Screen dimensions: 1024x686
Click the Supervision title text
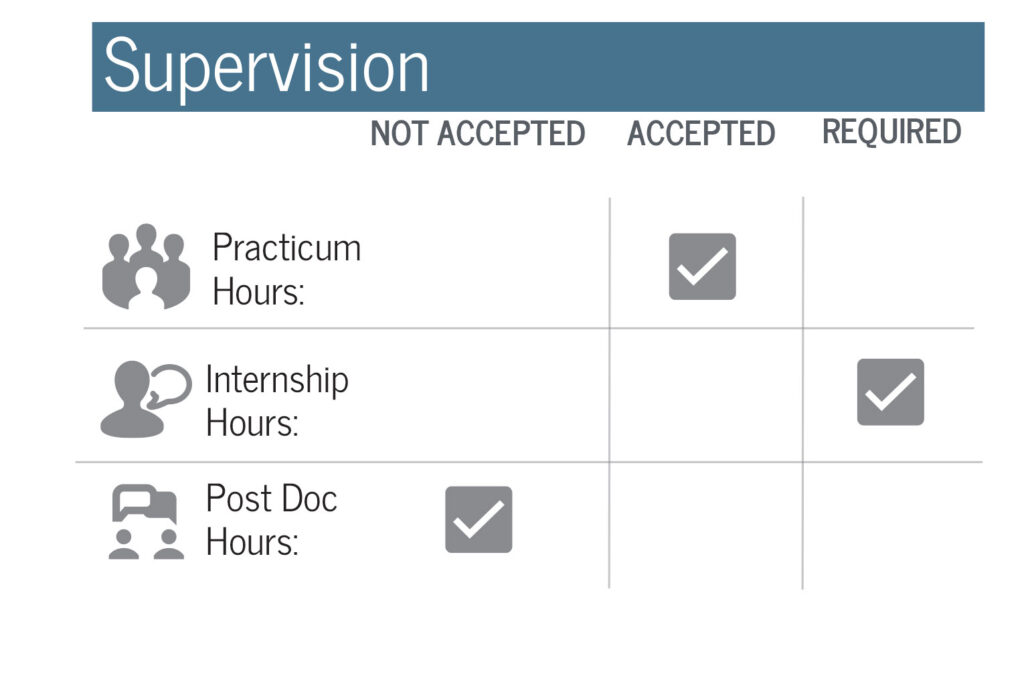[x=266, y=67]
